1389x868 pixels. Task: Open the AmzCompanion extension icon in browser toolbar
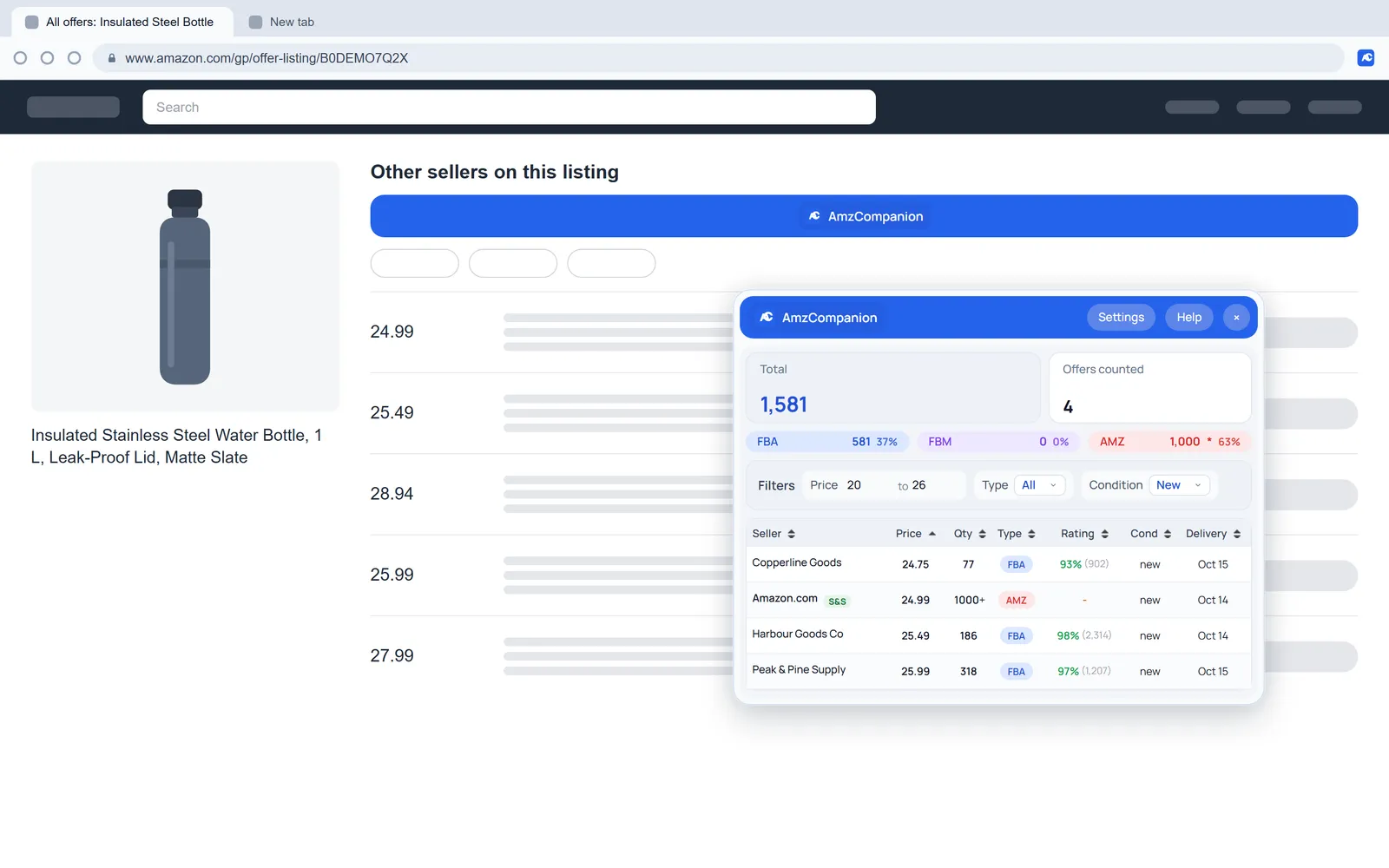1366,58
